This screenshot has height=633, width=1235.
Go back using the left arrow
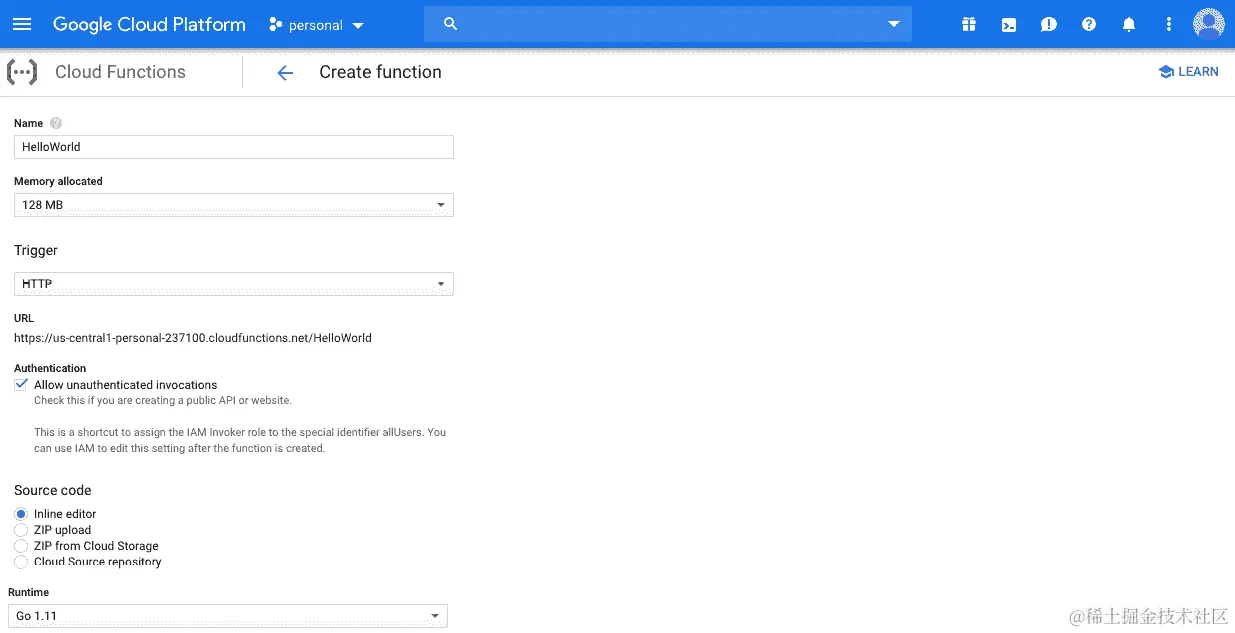coord(285,72)
